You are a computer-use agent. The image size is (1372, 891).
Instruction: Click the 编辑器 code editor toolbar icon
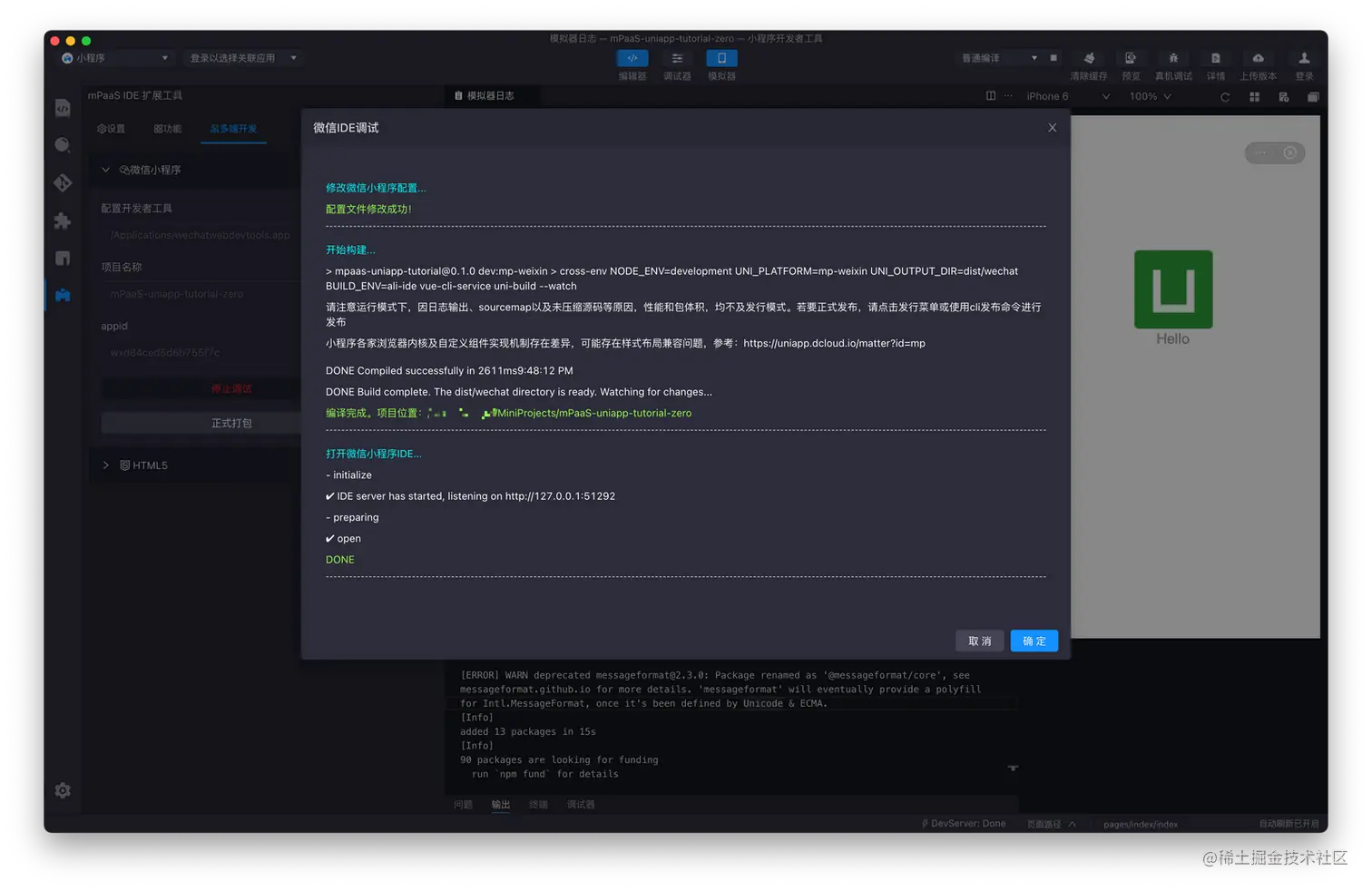point(632,58)
